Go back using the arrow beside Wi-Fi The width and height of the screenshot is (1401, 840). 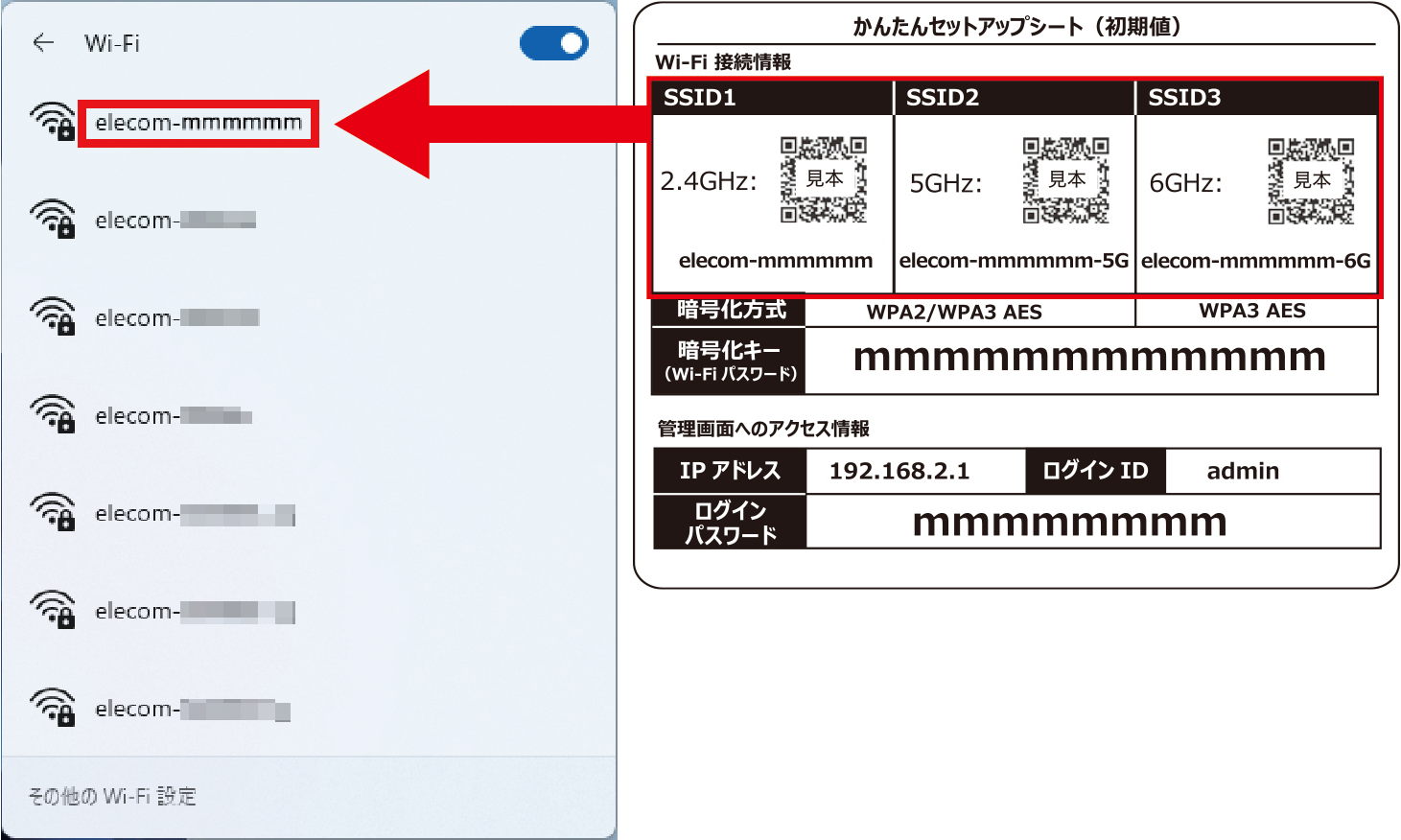(43, 42)
